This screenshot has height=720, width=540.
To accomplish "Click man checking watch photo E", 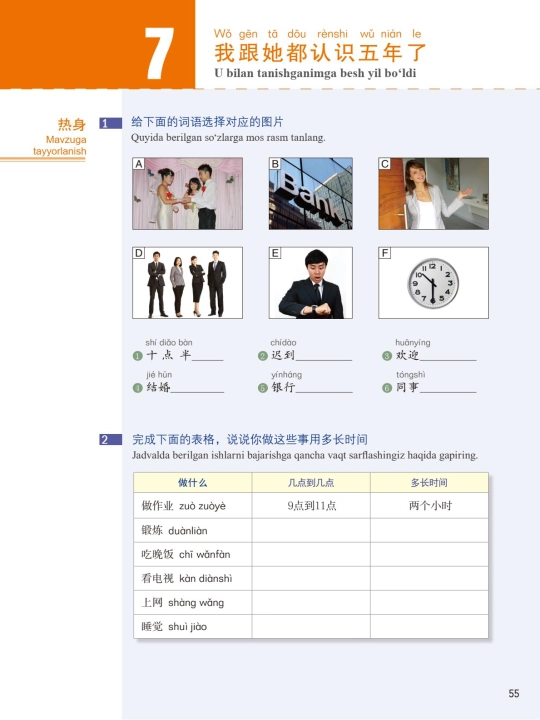I will 311,283.
